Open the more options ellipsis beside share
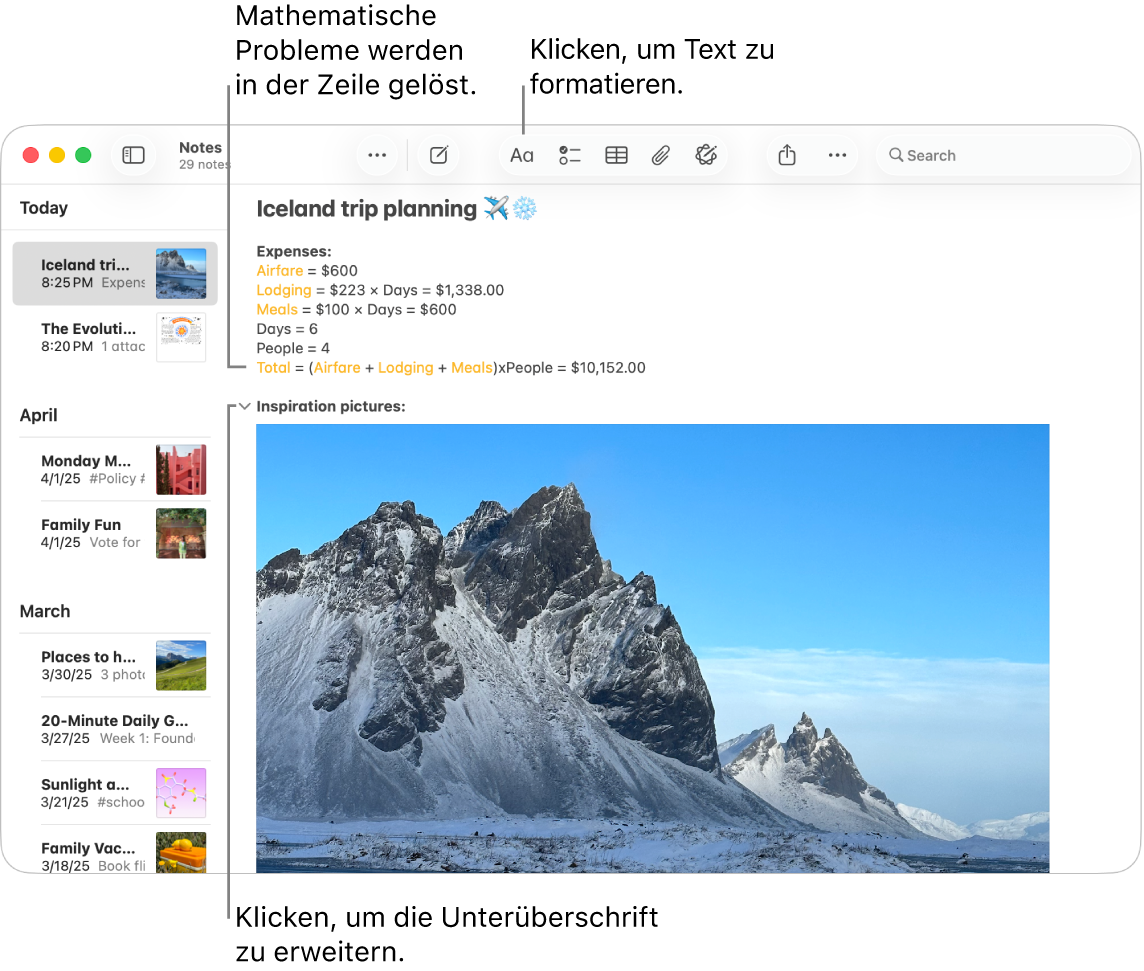Screen dimensions: 1144x971 (838, 155)
